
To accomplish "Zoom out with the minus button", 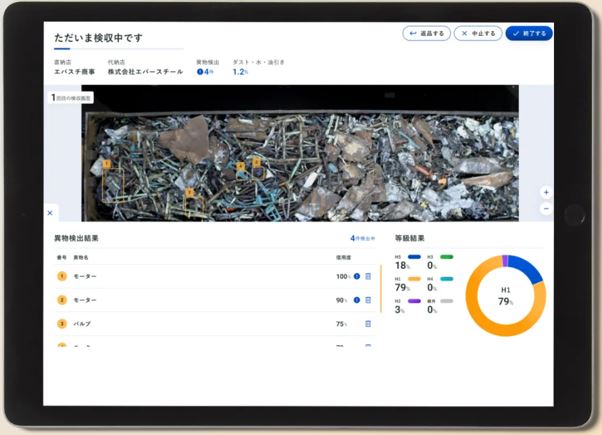I will (546, 209).
